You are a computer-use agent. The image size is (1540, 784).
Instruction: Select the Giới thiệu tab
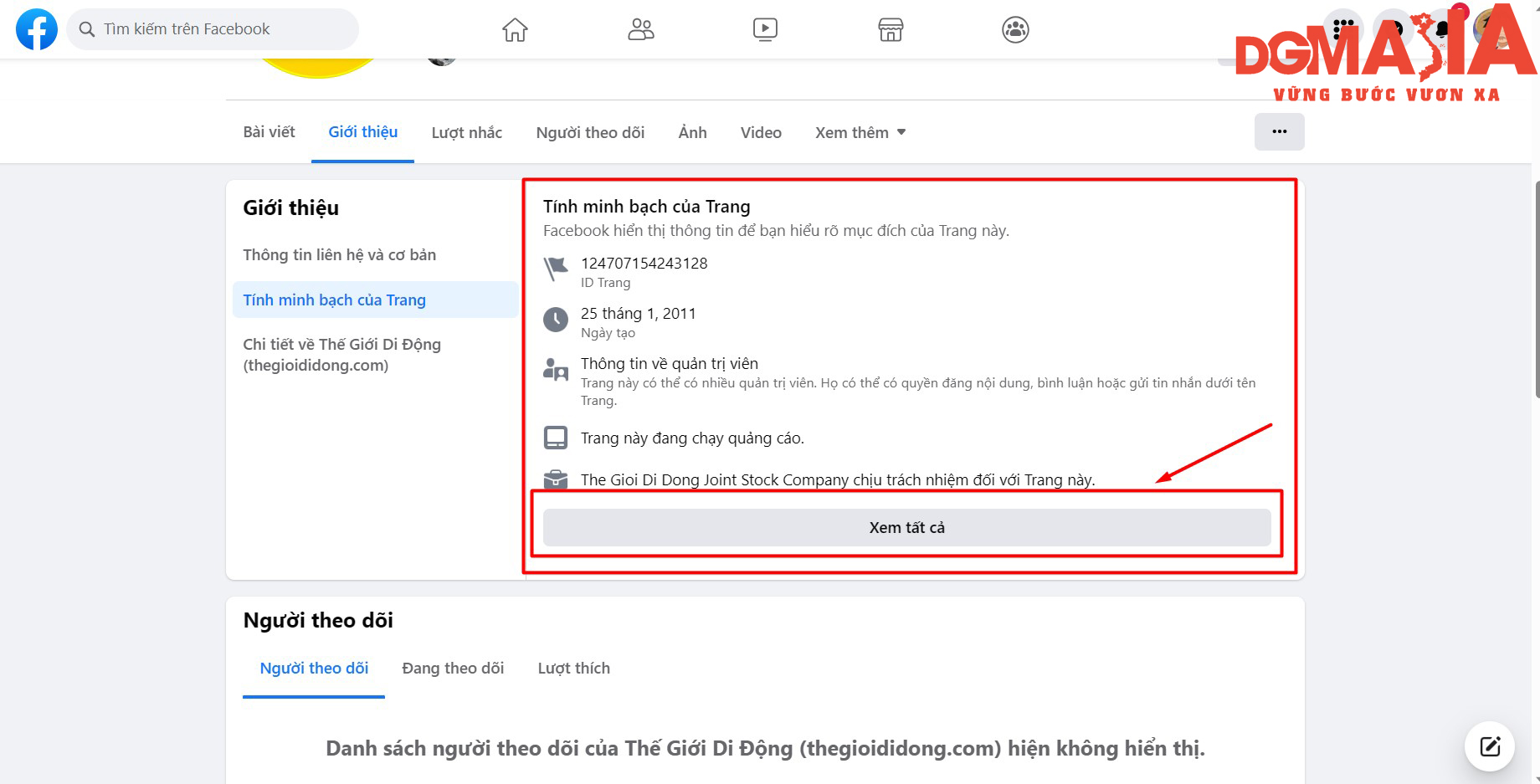click(363, 132)
